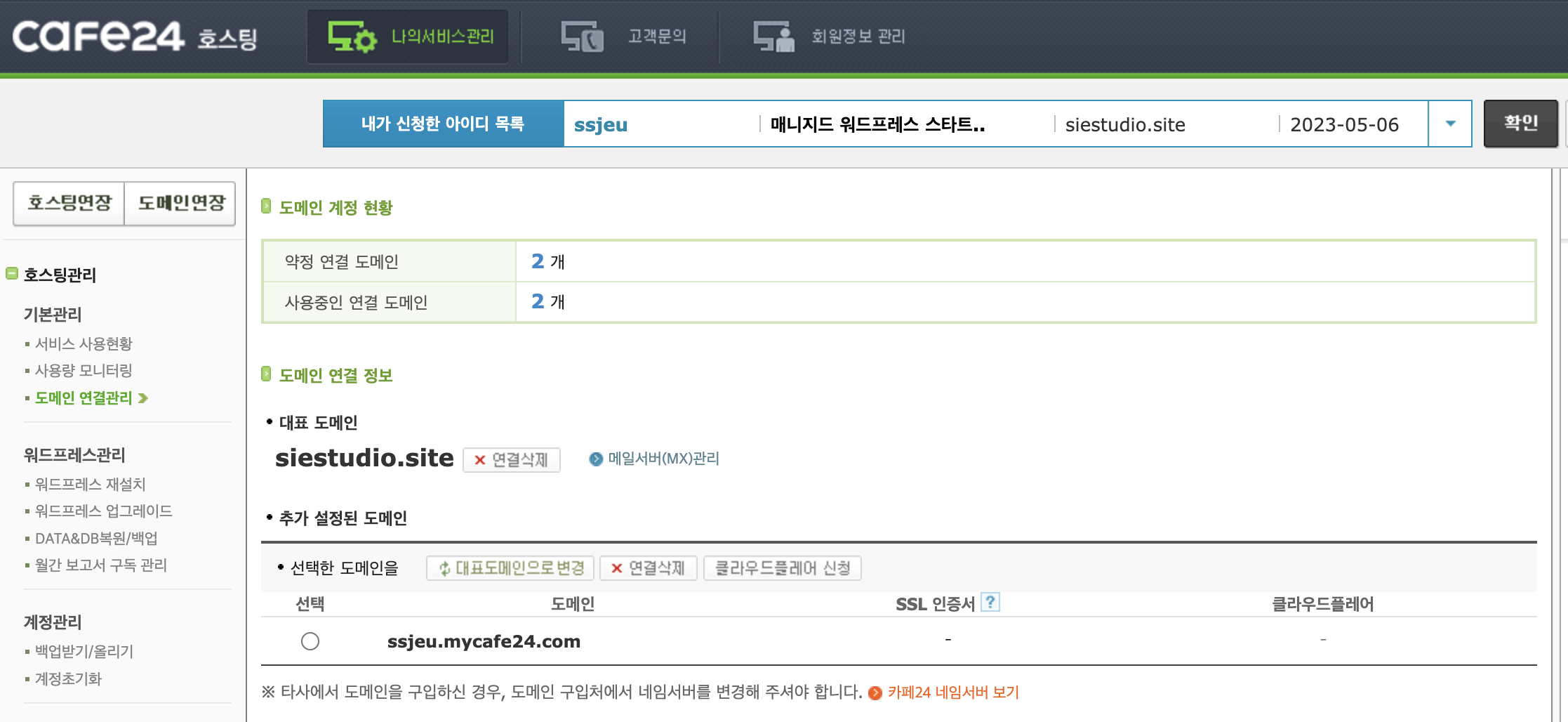Select the ssjeu.mycafe24.com radio button
1568x722 pixels.
(x=310, y=641)
